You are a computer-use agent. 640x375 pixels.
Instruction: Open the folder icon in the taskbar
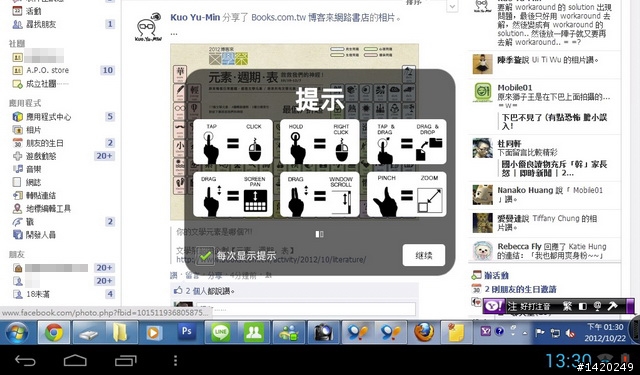pos(120,332)
